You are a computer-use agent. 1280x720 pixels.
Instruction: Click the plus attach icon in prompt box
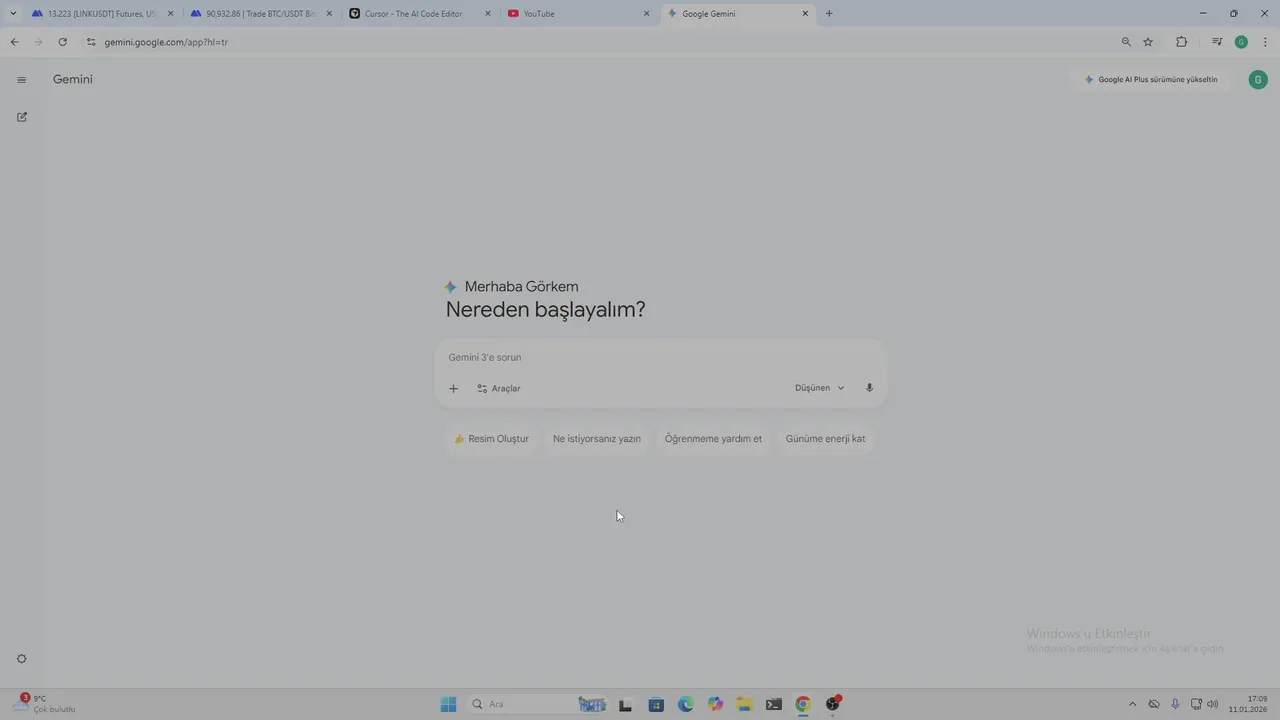click(x=453, y=388)
